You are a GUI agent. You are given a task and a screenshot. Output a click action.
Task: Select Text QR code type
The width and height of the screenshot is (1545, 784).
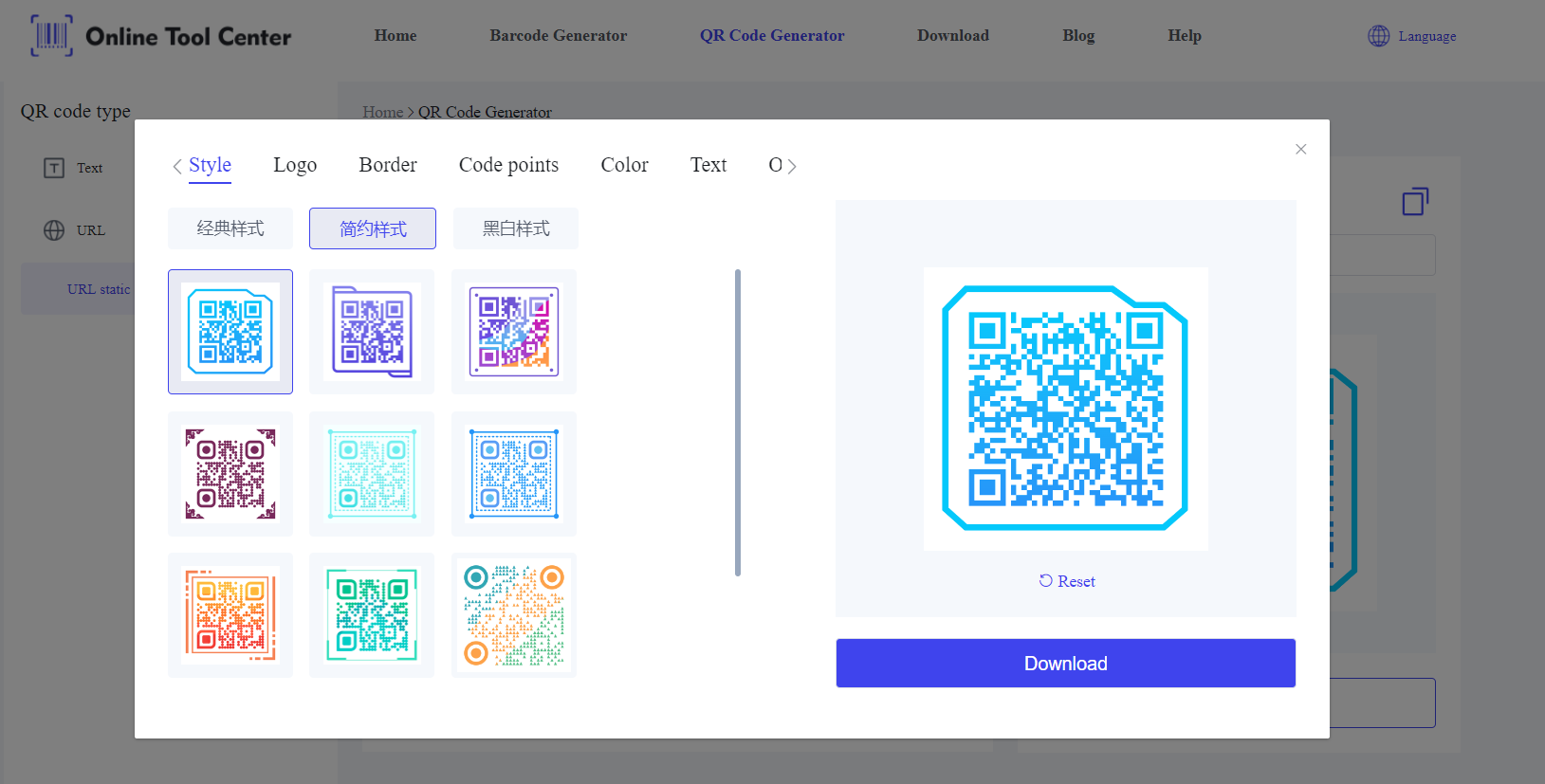(x=74, y=168)
